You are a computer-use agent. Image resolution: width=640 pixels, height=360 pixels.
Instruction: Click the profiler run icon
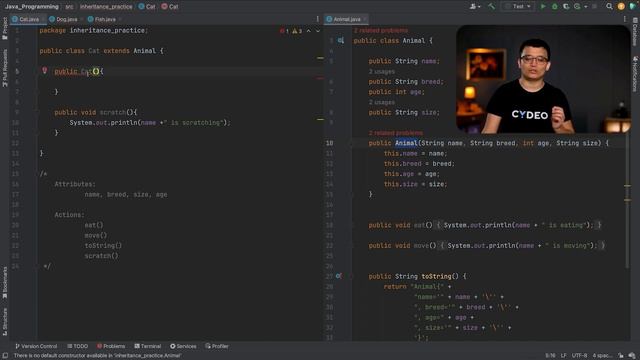[577, 7]
